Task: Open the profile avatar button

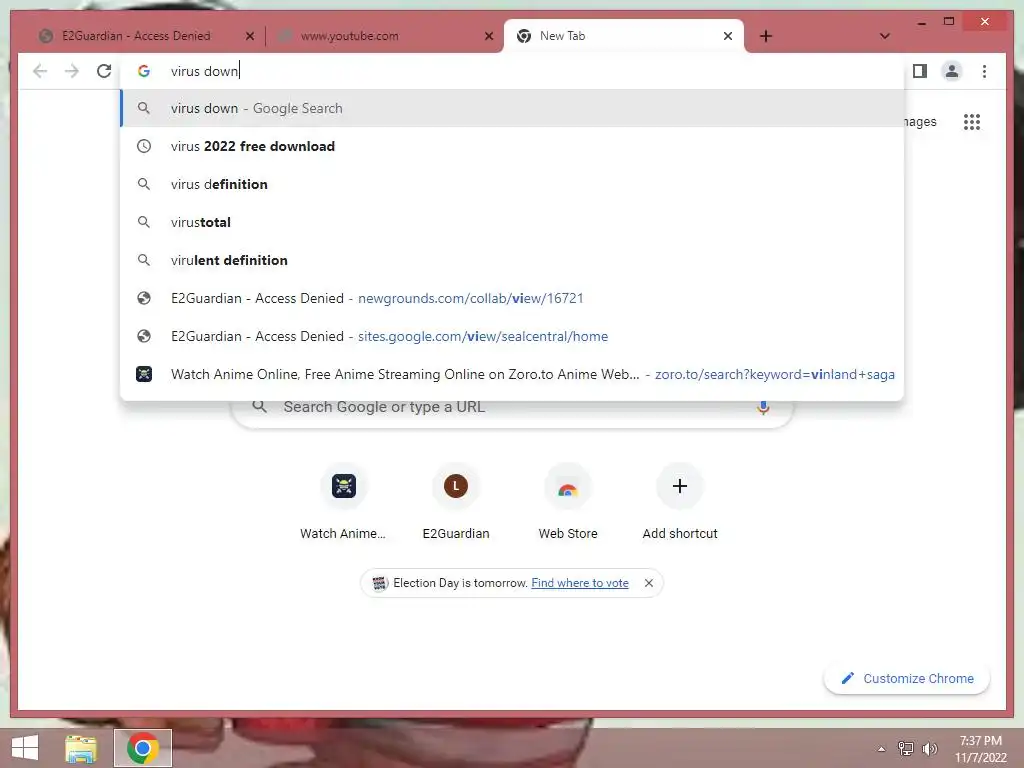Action: 952,71
